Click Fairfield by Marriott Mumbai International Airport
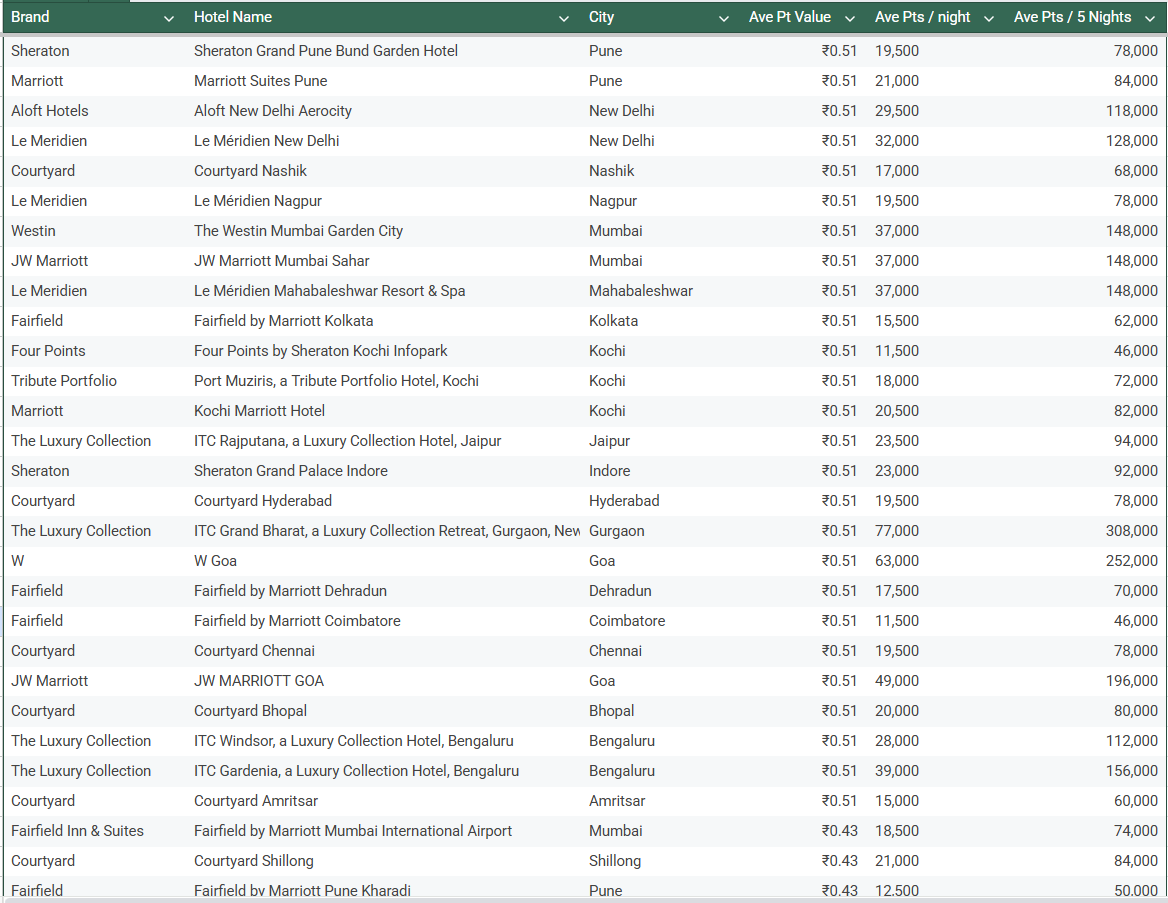This screenshot has height=903, width=1168. point(353,831)
